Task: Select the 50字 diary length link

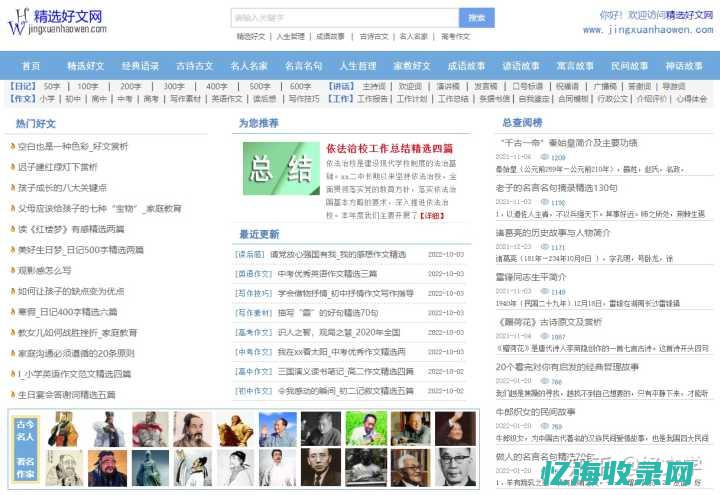Action: pyautogui.click(x=52, y=86)
